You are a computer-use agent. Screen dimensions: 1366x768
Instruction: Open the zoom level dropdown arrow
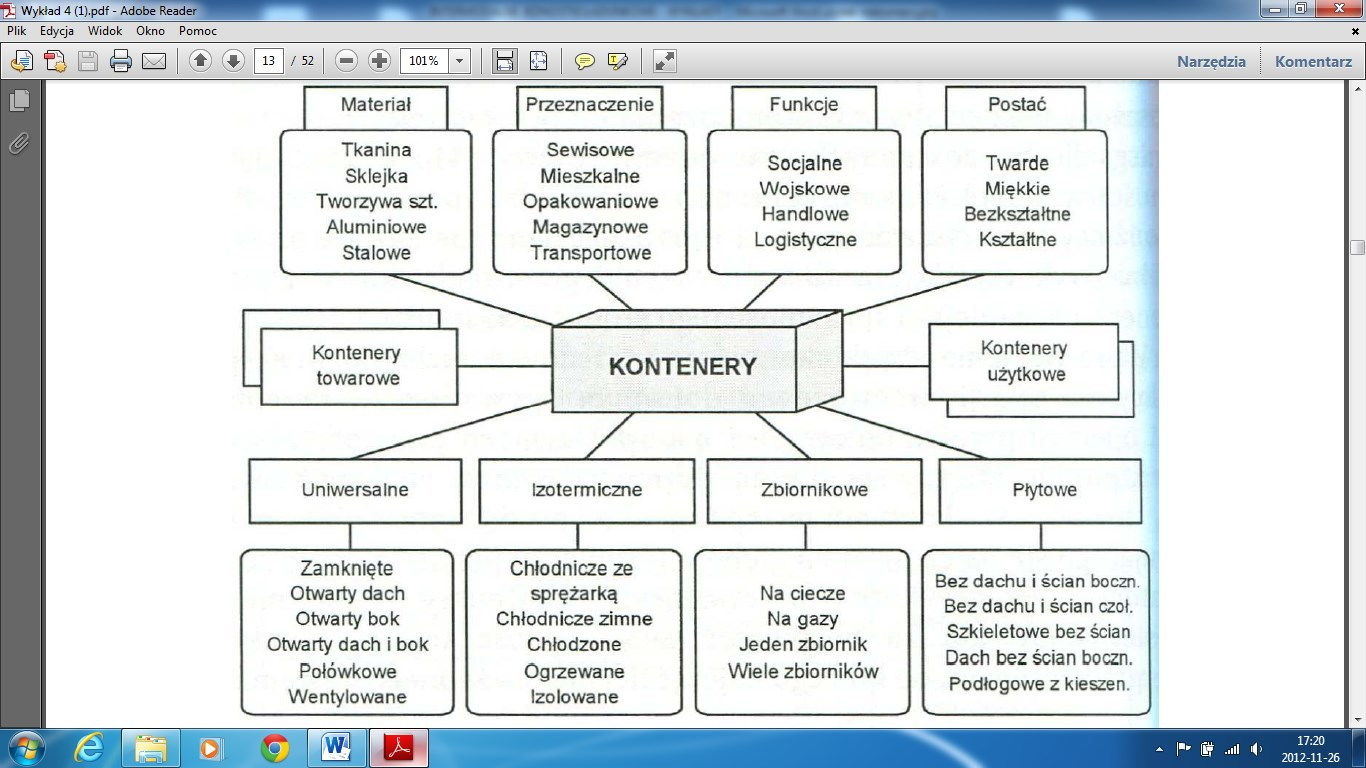click(459, 61)
